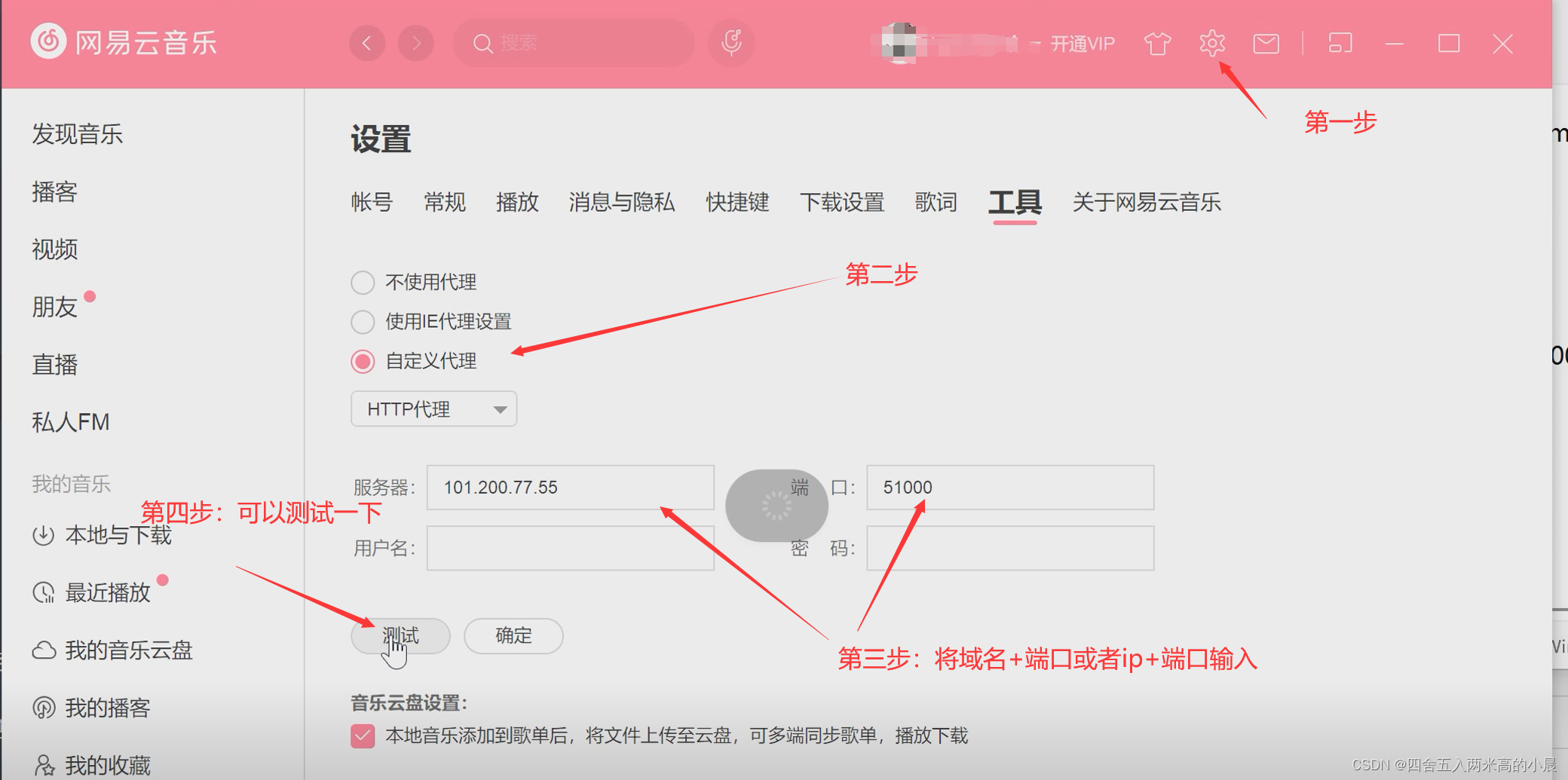Open the skin t-shirt icon
Screen dimensions: 1568x780
[x=1157, y=44]
